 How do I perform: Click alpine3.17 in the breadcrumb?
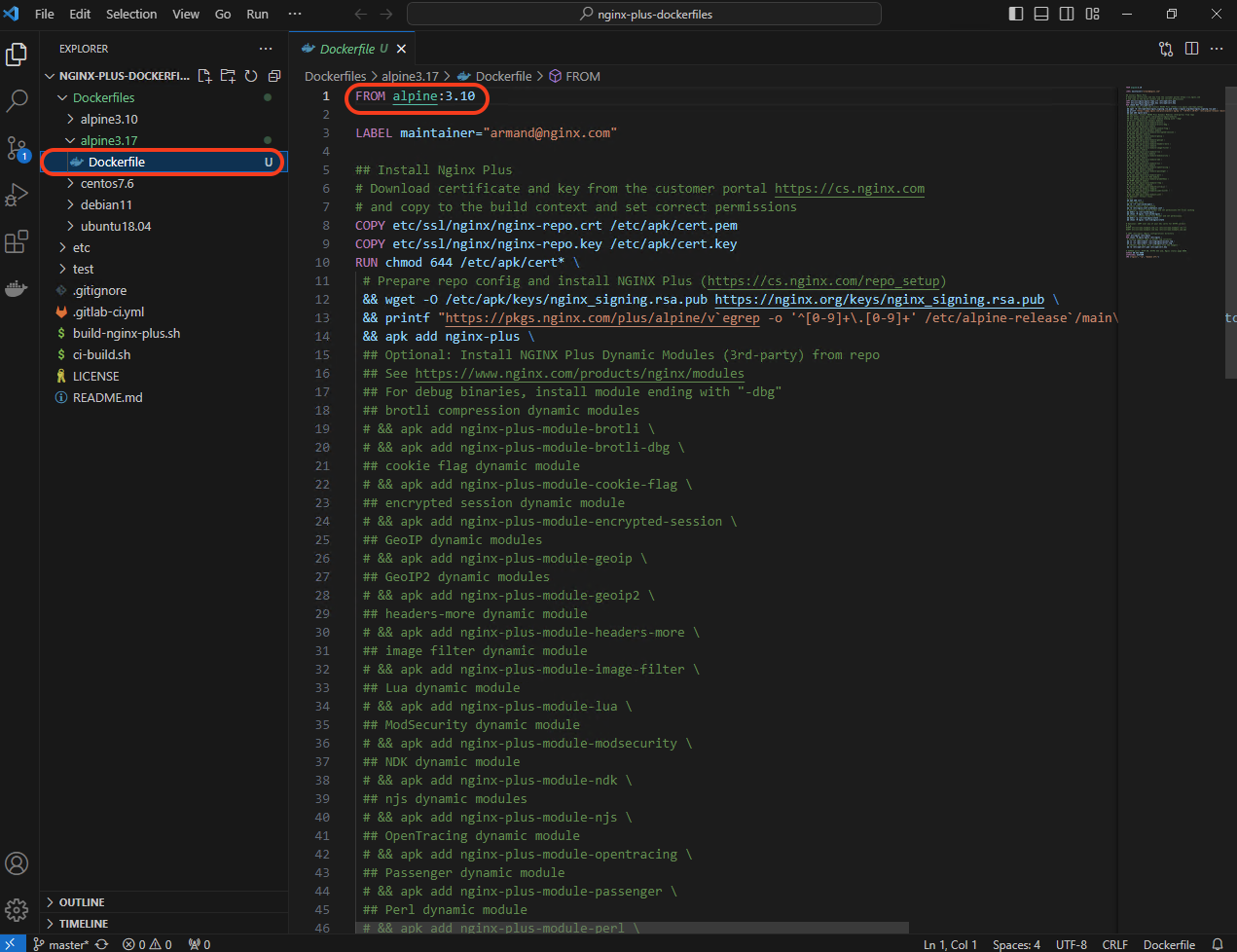coord(409,76)
